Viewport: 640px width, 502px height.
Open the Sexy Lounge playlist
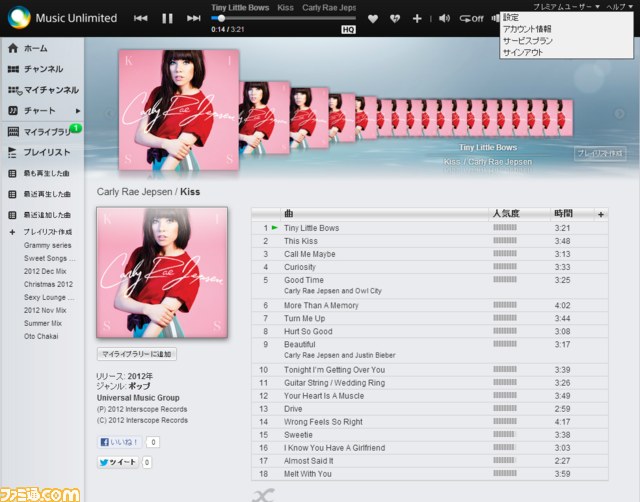pos(49,298)
